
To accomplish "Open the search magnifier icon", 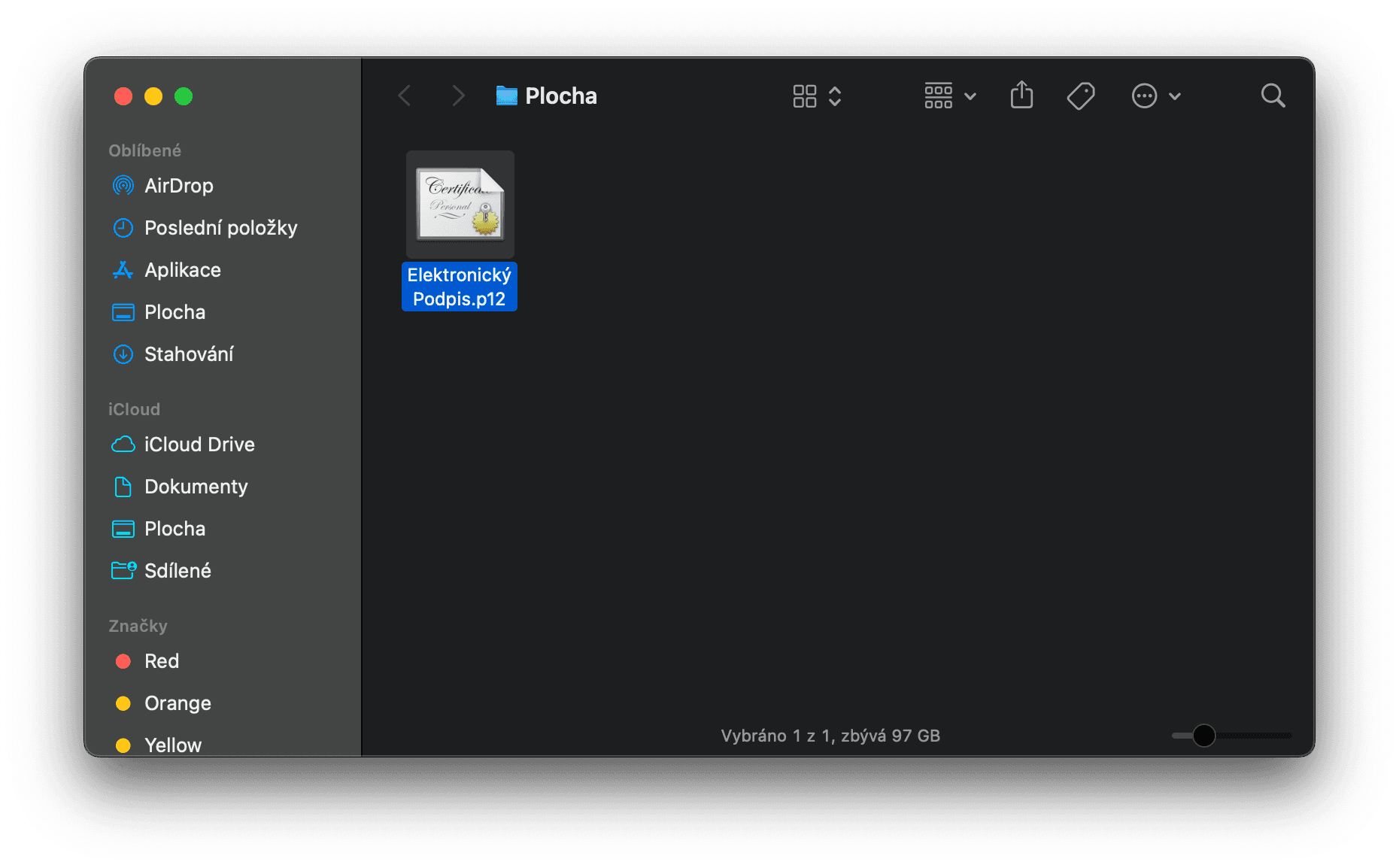I will [1272, 96].
